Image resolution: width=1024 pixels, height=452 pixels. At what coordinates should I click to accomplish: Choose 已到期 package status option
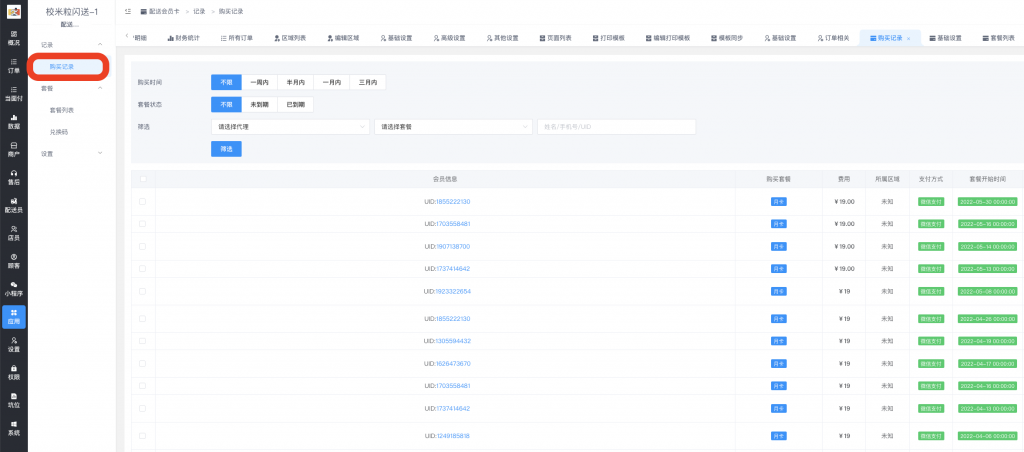297,104
